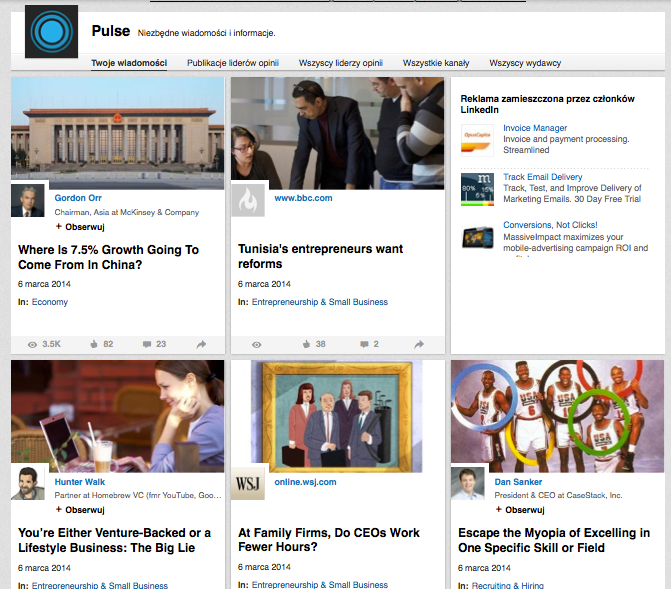The width and height of the screenshot is (671, 589).
Task: Click 'Chairman, Asia at McKinsey & Company' text
Action: tap(127, 212)
